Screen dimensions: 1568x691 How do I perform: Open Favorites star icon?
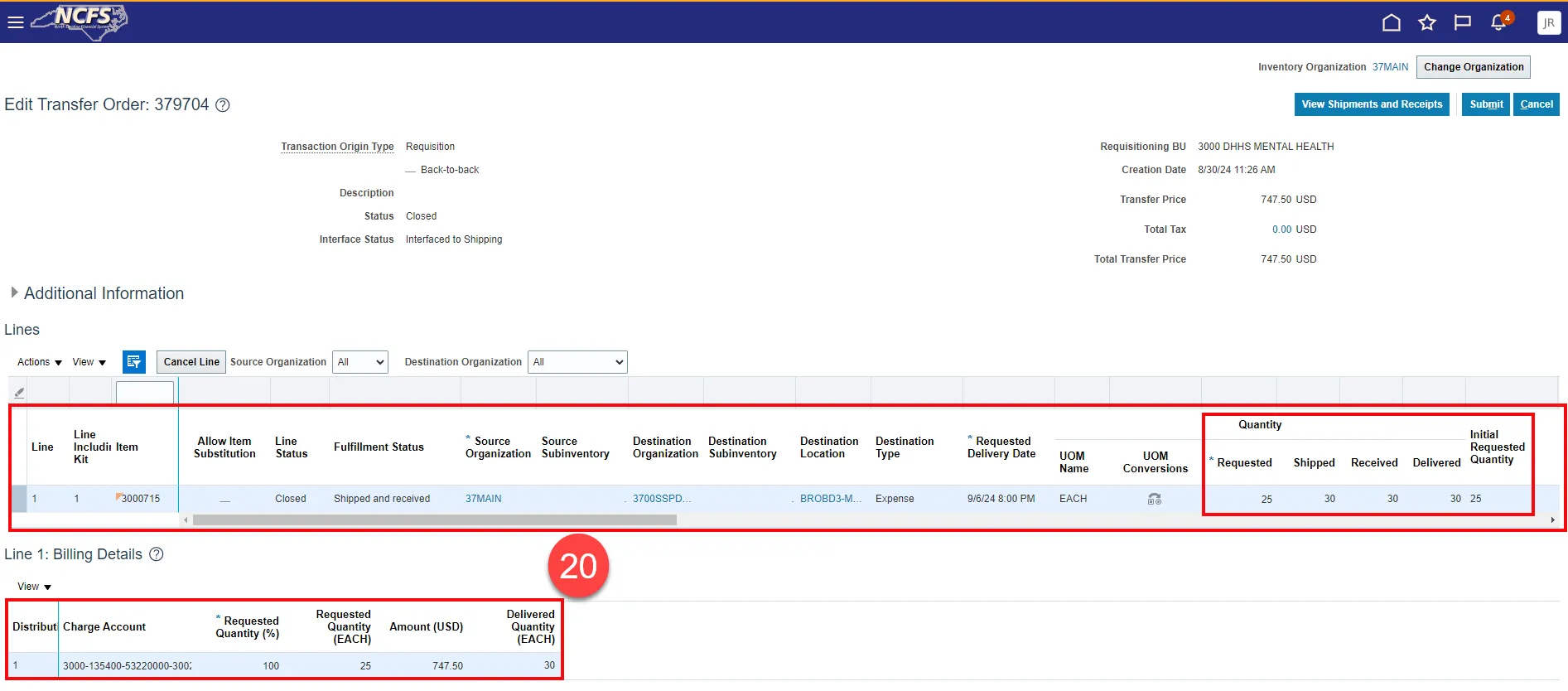pyautogui.click(x=1426, y=23)
